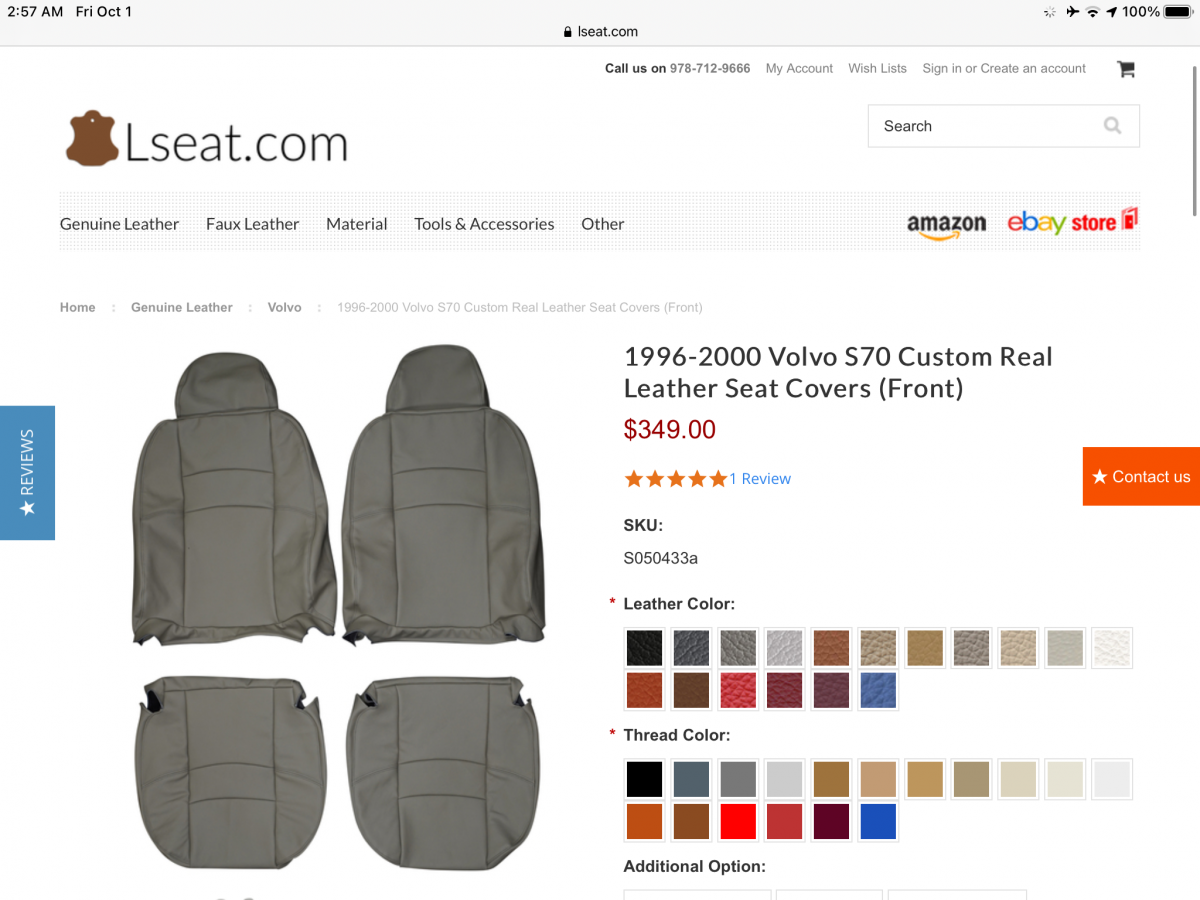This screenshot has width=1200, height=900.
Task: Click the Lseat.com leather logo
Action: (207, 140)
